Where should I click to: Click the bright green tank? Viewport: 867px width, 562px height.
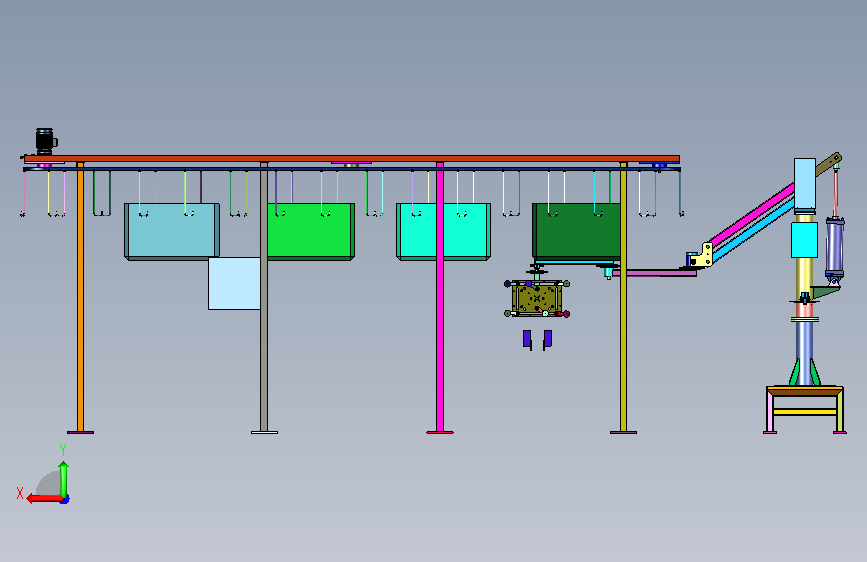(311, 231)
